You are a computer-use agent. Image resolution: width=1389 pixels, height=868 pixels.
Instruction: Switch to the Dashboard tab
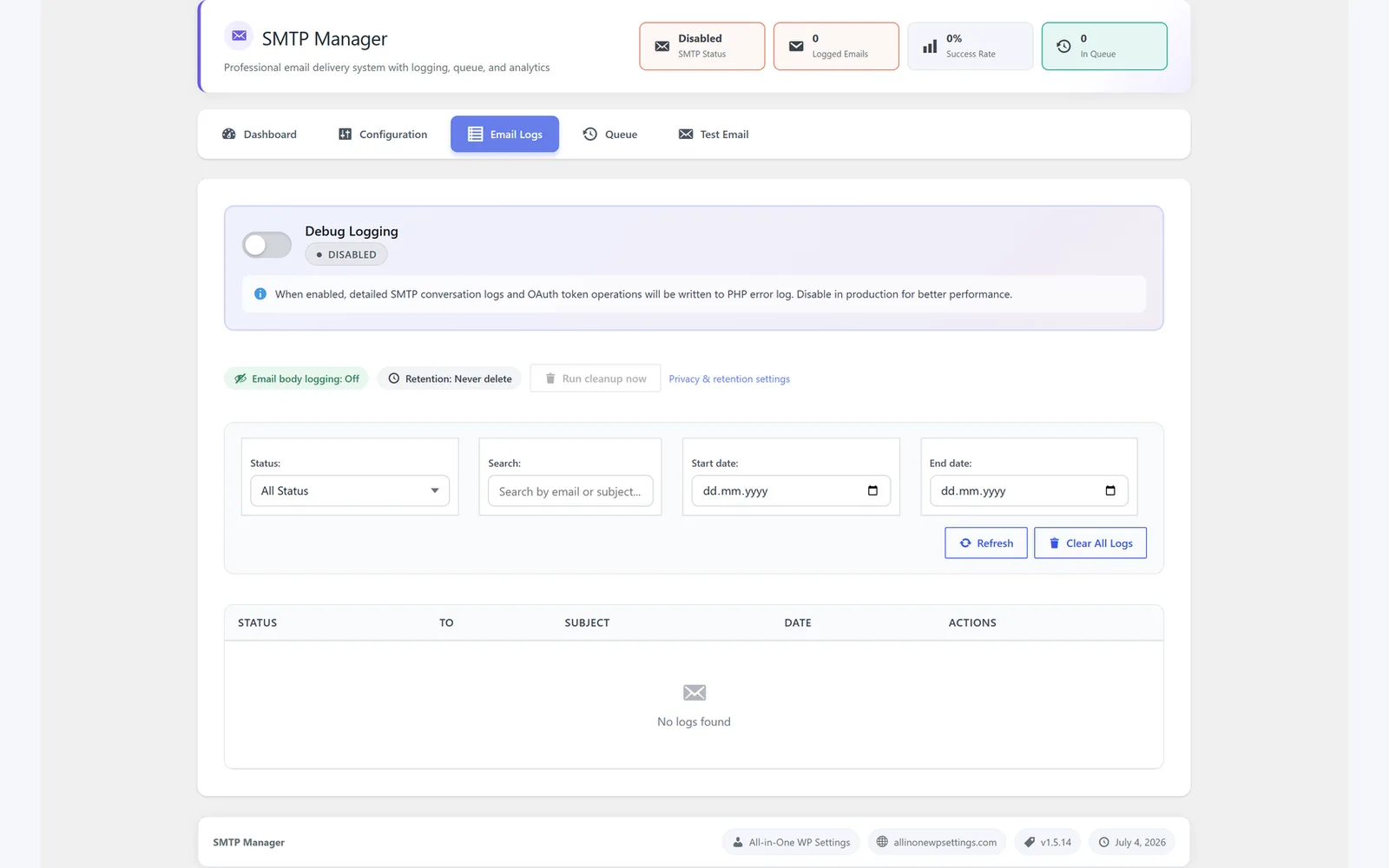coord(260,134)
